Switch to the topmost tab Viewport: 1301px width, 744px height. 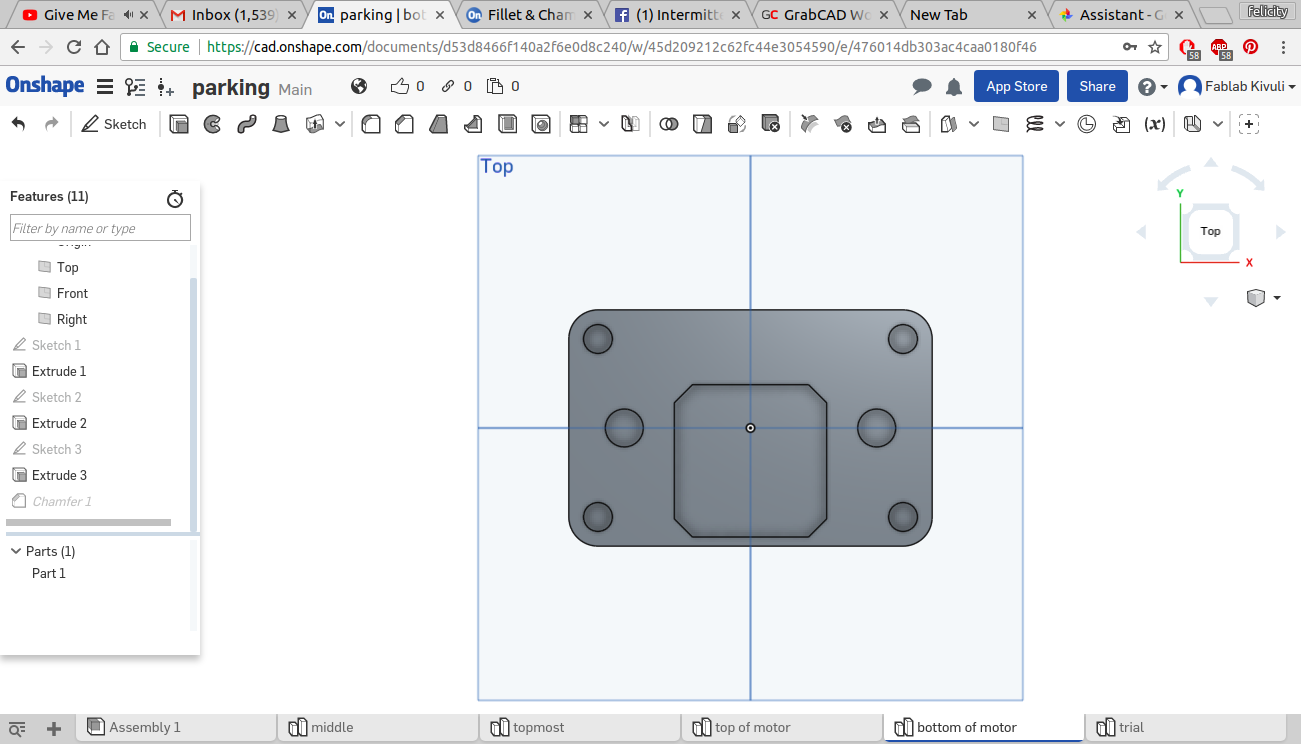538,727
